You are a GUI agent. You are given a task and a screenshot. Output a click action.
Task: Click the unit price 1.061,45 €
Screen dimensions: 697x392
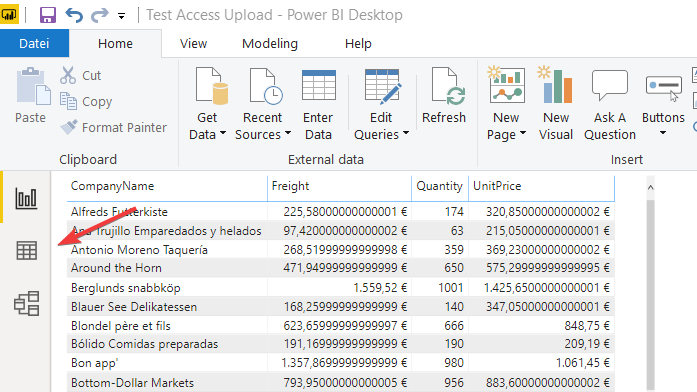click(x=583, y=363)
